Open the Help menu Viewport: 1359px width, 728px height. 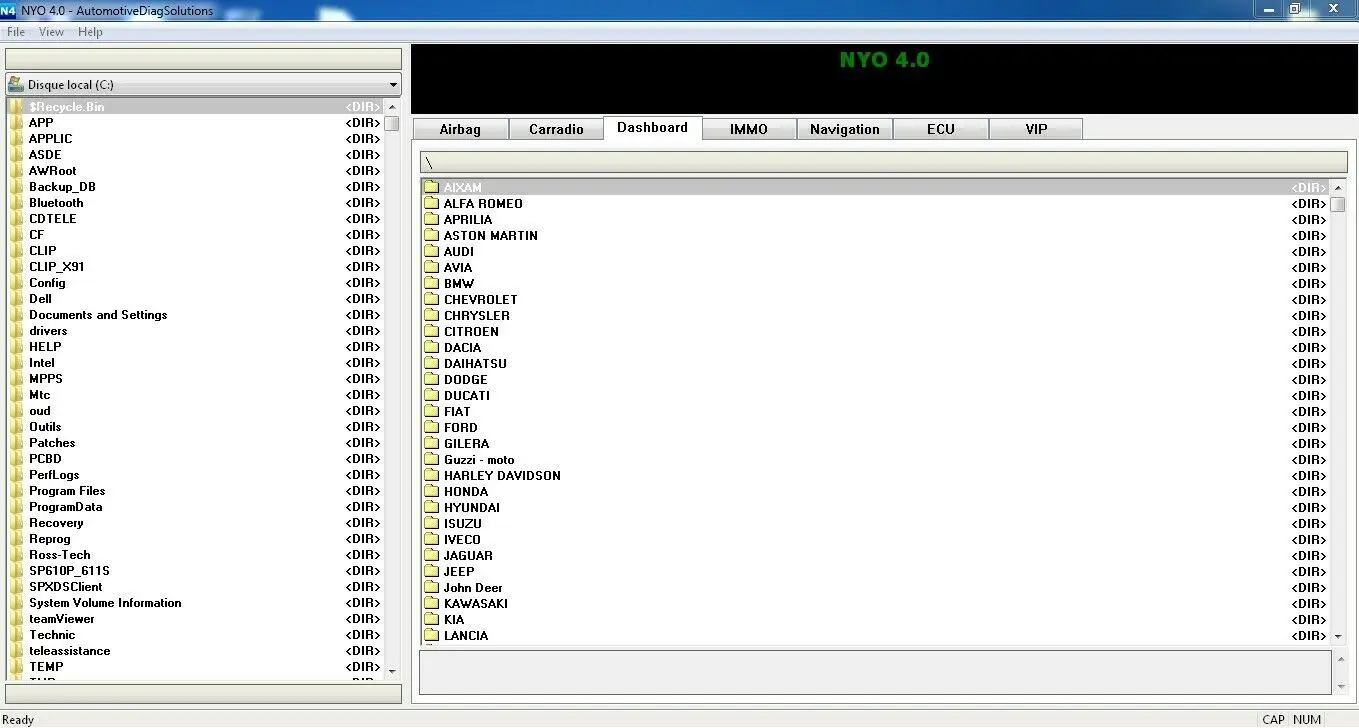90,32
